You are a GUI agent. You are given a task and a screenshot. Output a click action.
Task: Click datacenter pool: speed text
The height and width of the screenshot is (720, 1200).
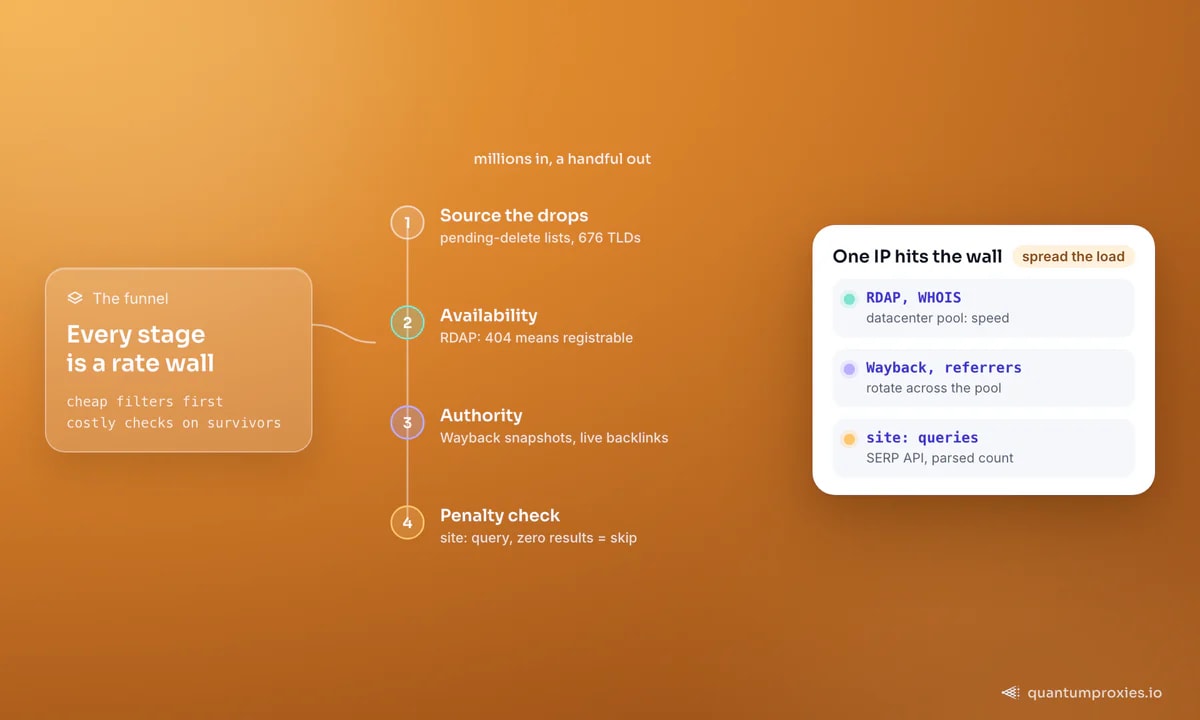pyautogui.click(x=937, y=318)
